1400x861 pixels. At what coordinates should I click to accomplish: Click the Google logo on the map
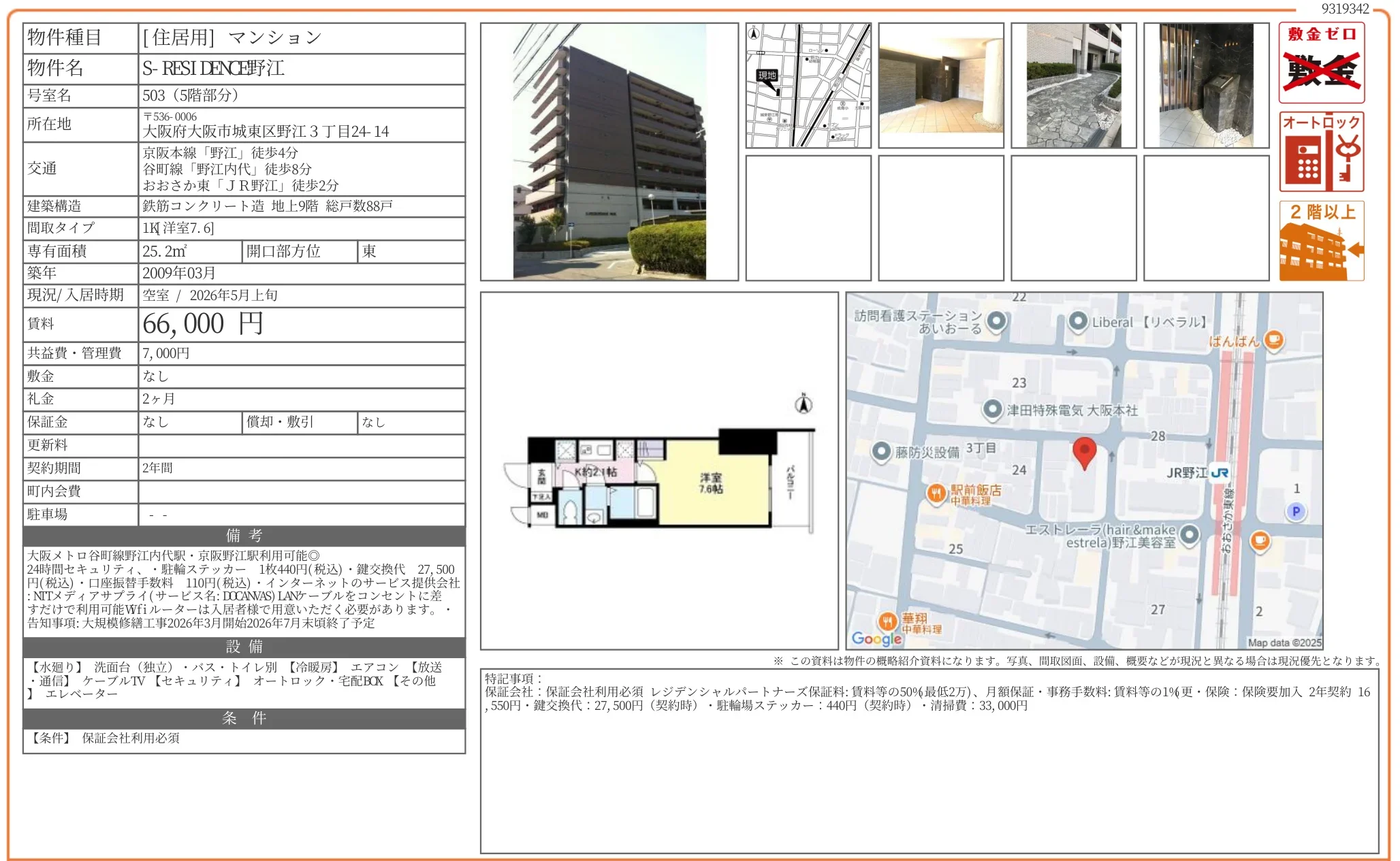876,639
